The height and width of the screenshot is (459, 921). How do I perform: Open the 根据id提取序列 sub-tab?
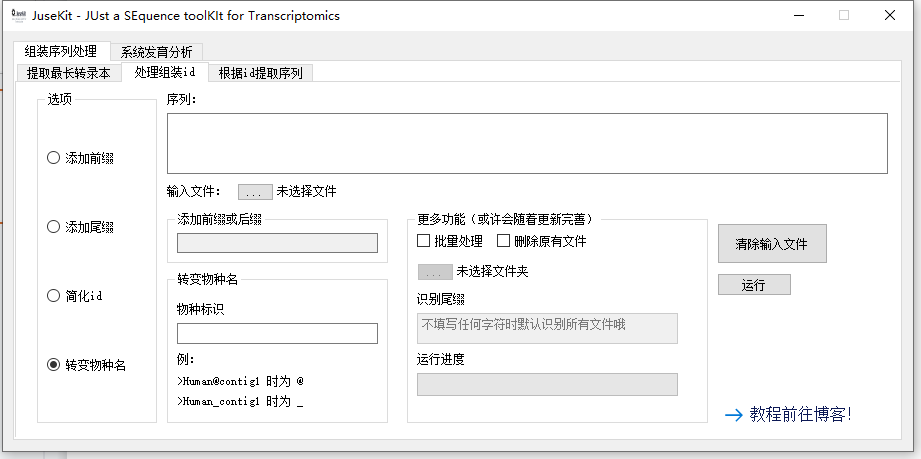pos(260,73)
